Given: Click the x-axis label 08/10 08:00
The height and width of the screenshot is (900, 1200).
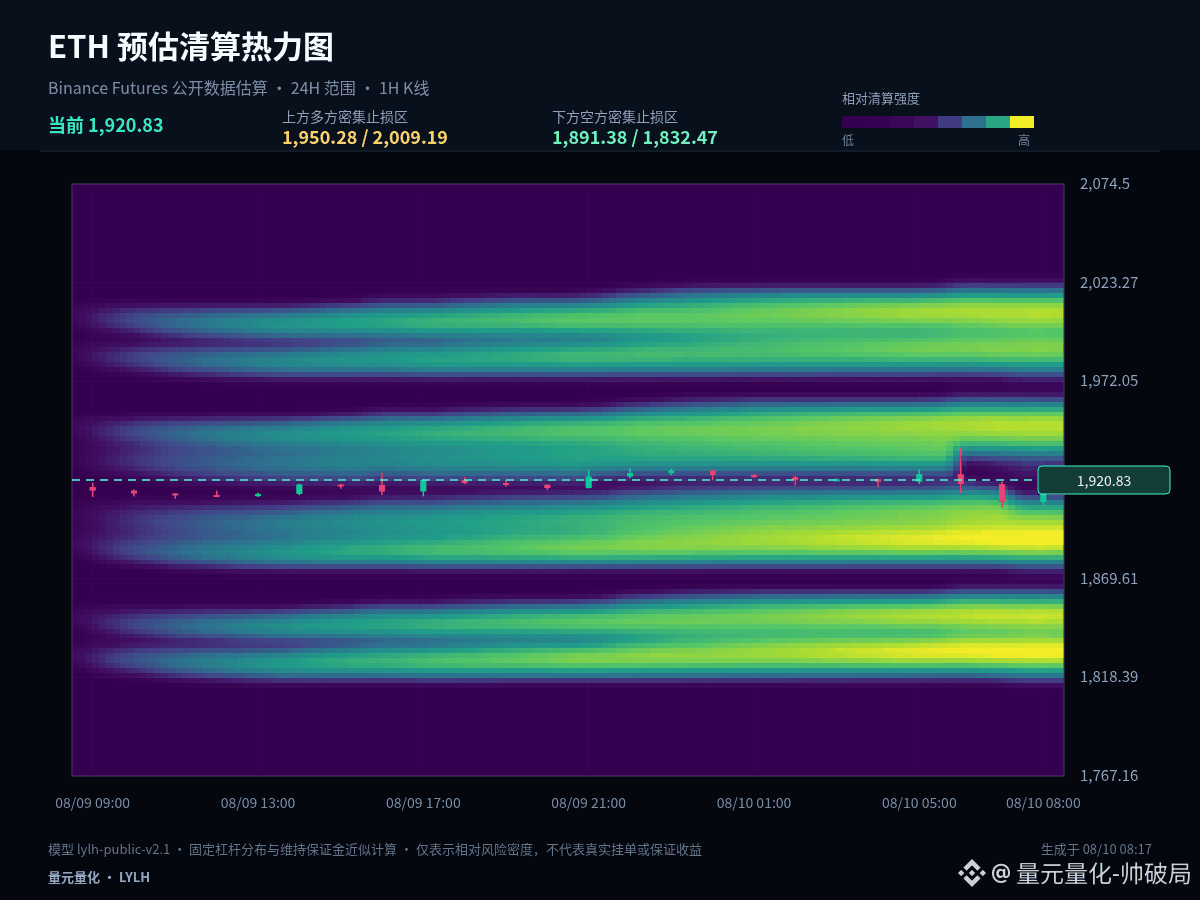Looking at the screenshot, I should [1043, 803].
